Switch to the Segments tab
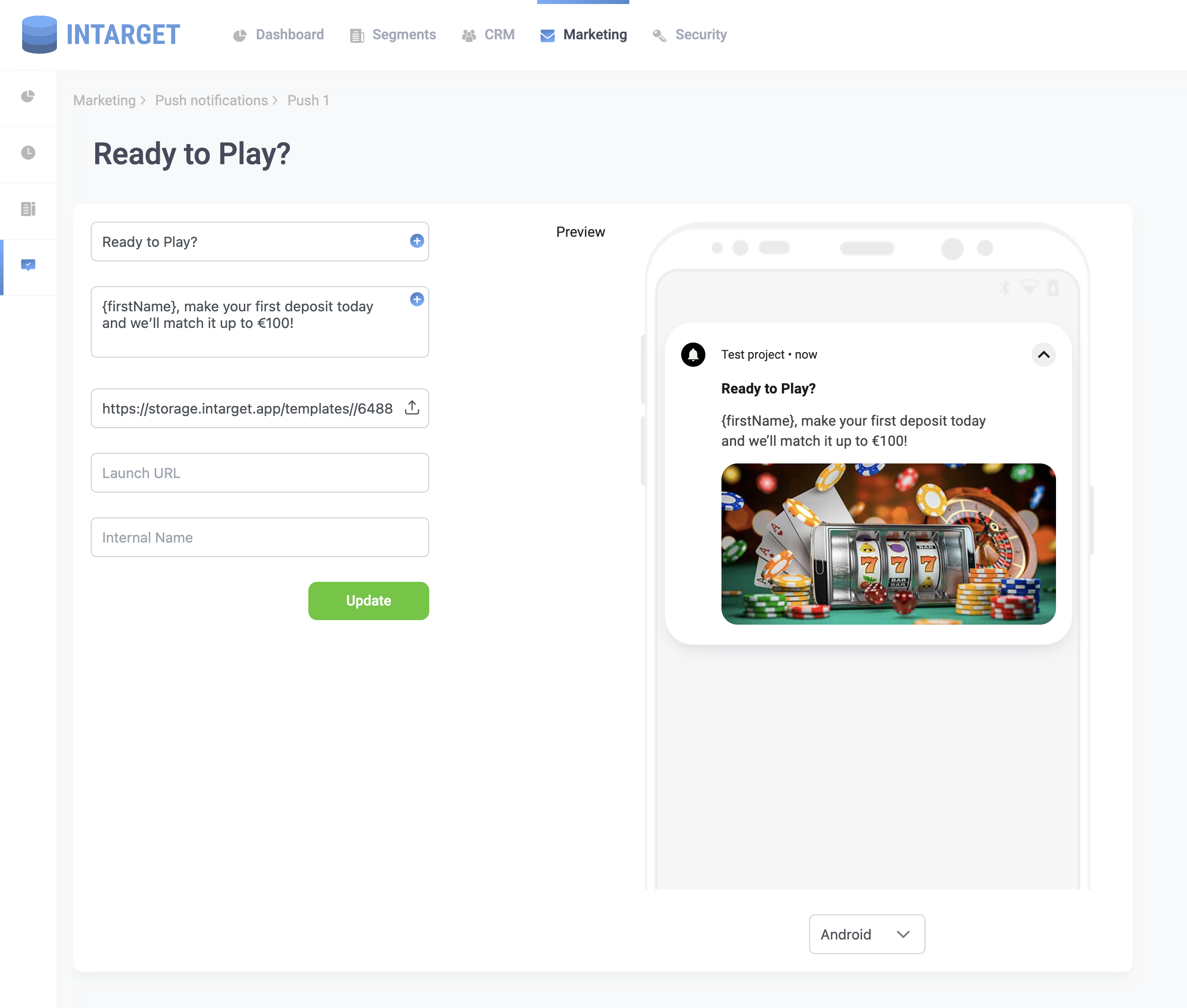Image resolution: width=1187 pixels, height=1008 pixels. tap(392, 35)
